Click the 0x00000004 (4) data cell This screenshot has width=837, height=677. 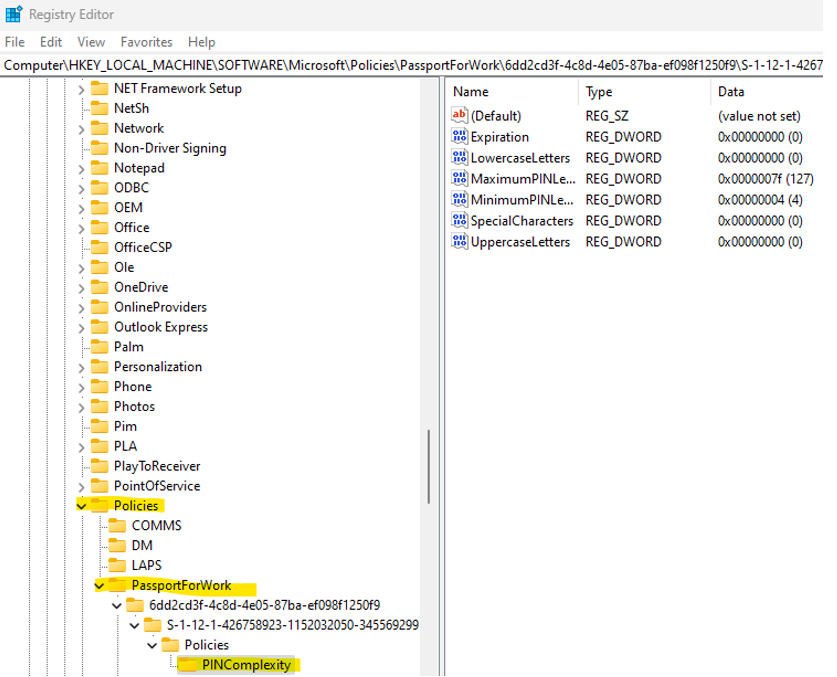coord(760,200)
